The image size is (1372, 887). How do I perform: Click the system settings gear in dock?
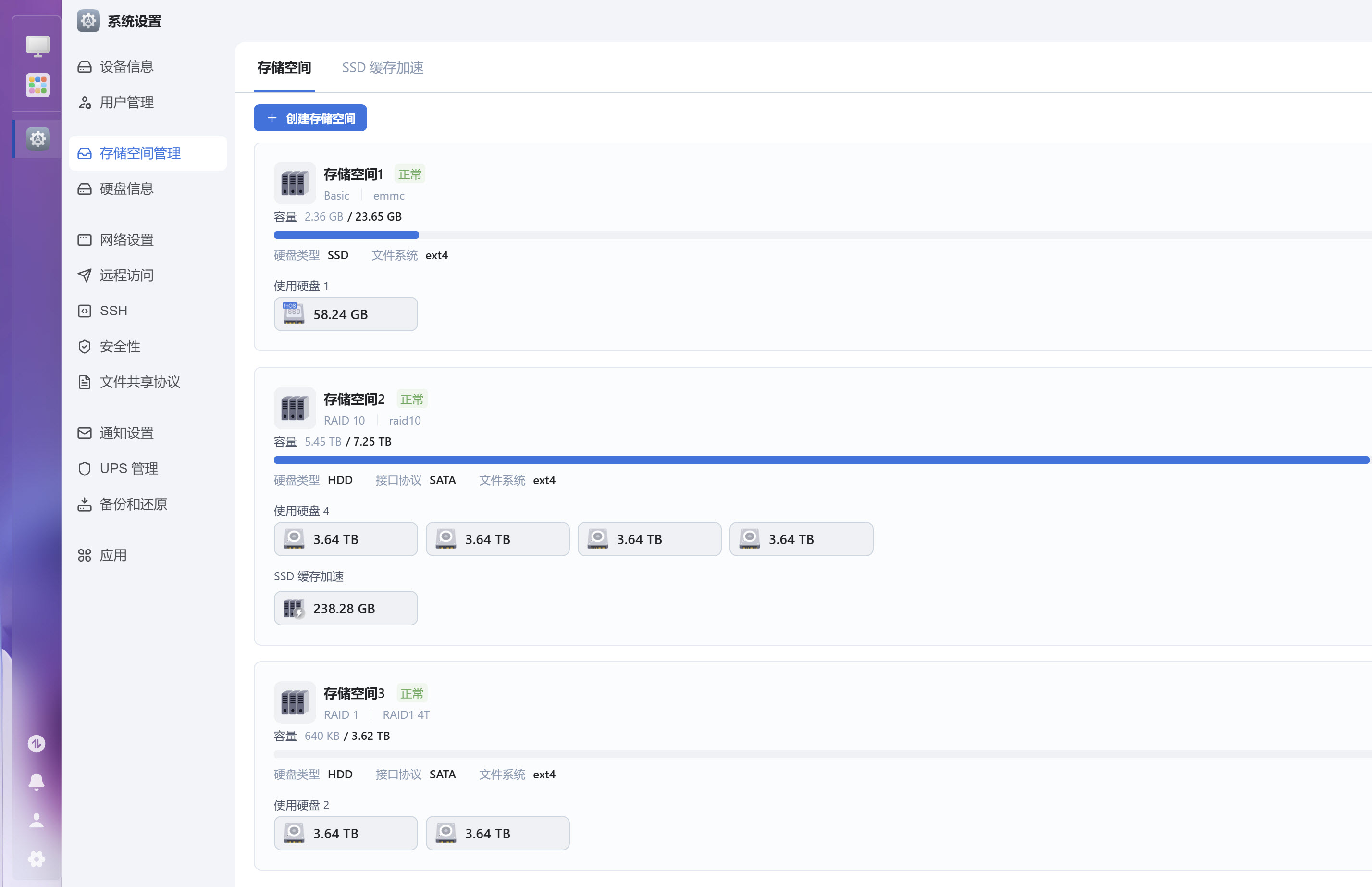click(37, 139)
